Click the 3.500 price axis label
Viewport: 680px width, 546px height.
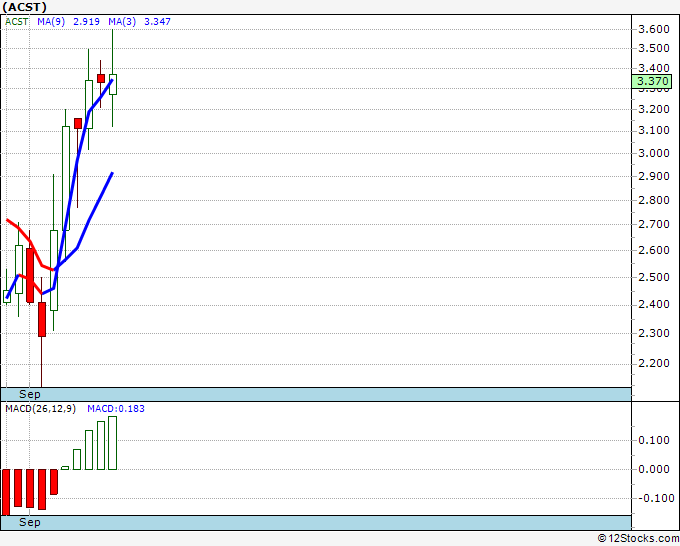[x=654, y=48]
